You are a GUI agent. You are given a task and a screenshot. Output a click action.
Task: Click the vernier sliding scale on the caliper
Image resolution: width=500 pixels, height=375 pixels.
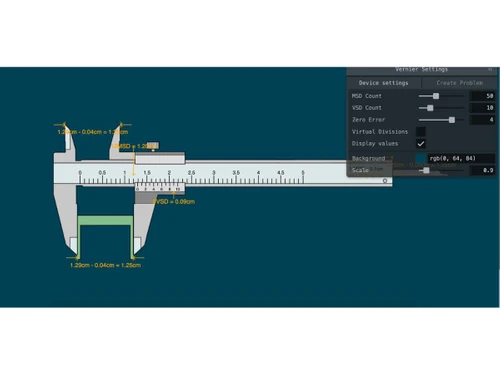160,187
